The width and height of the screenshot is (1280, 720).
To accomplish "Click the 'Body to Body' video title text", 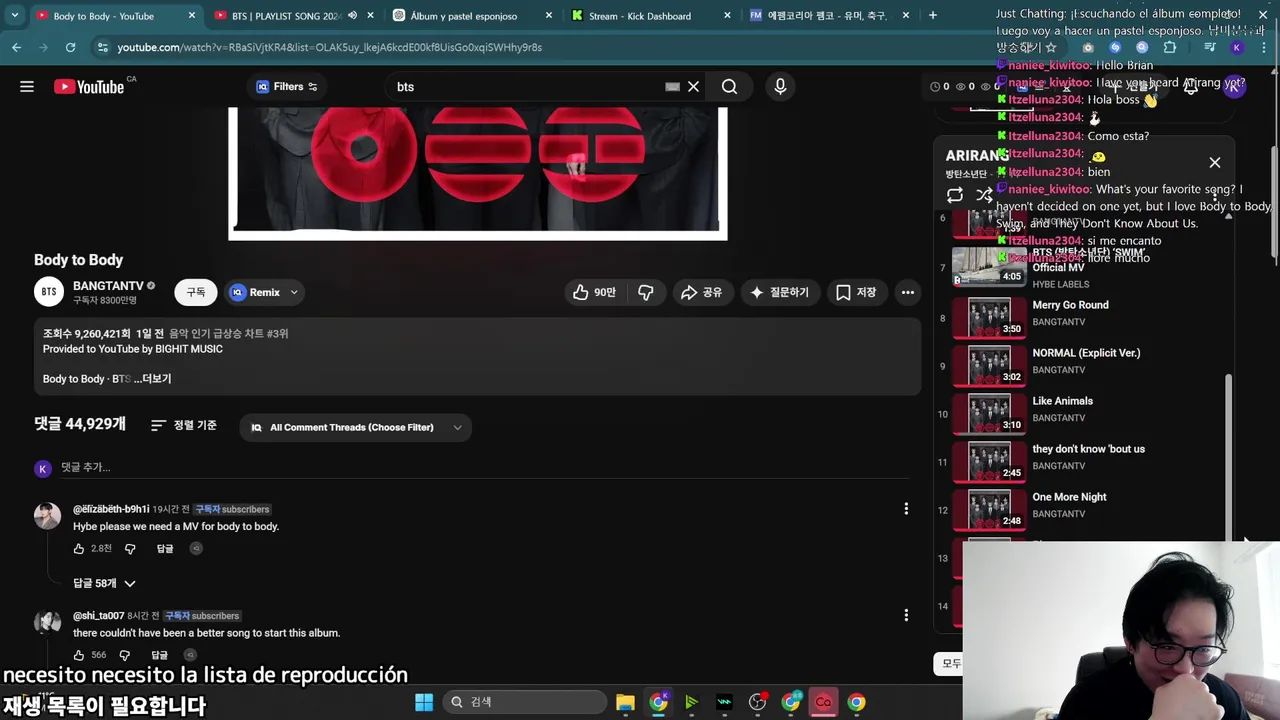I will (78, 260).
